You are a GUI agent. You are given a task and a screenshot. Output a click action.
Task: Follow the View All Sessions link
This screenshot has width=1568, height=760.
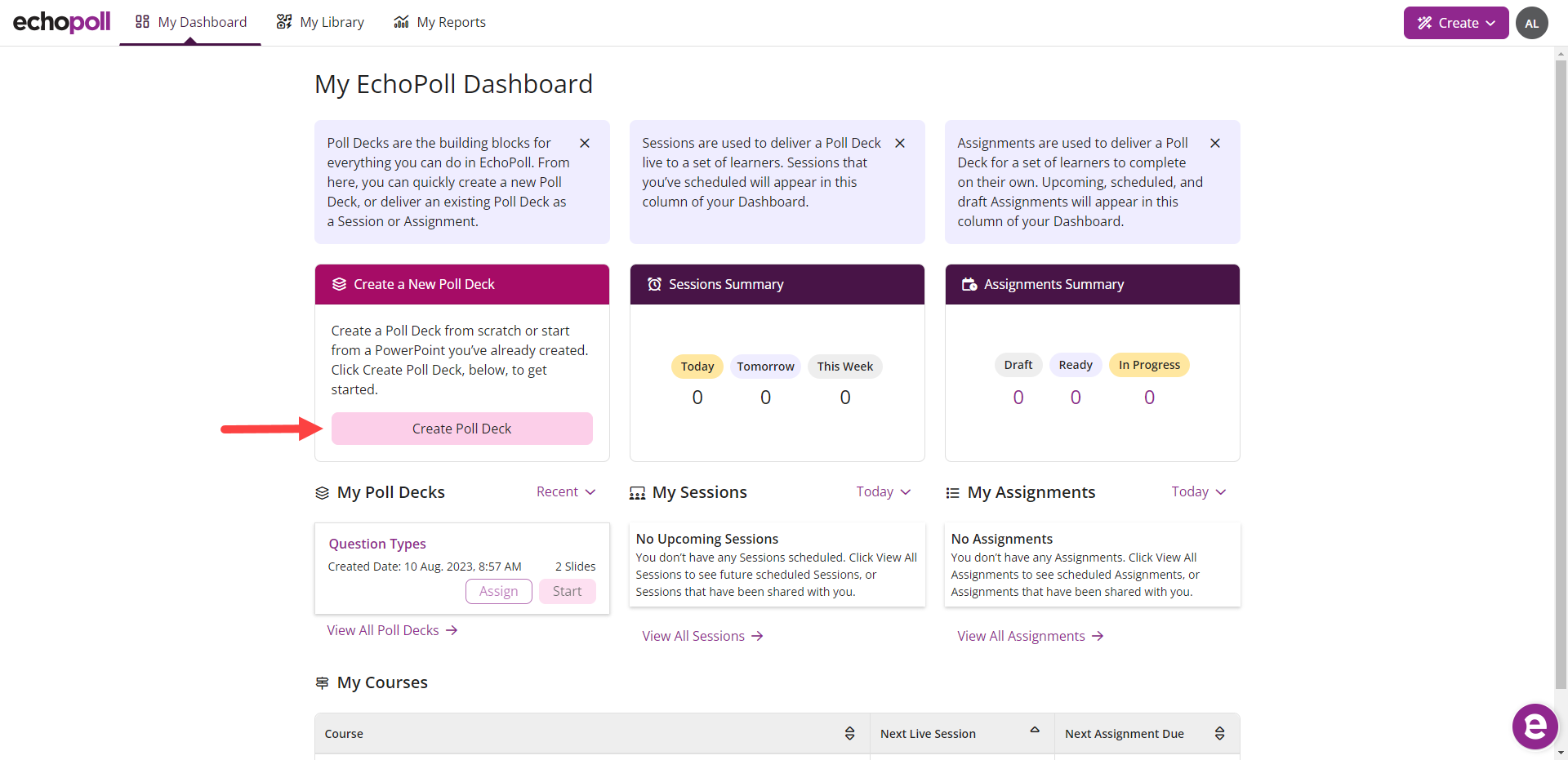click(702, 635)
